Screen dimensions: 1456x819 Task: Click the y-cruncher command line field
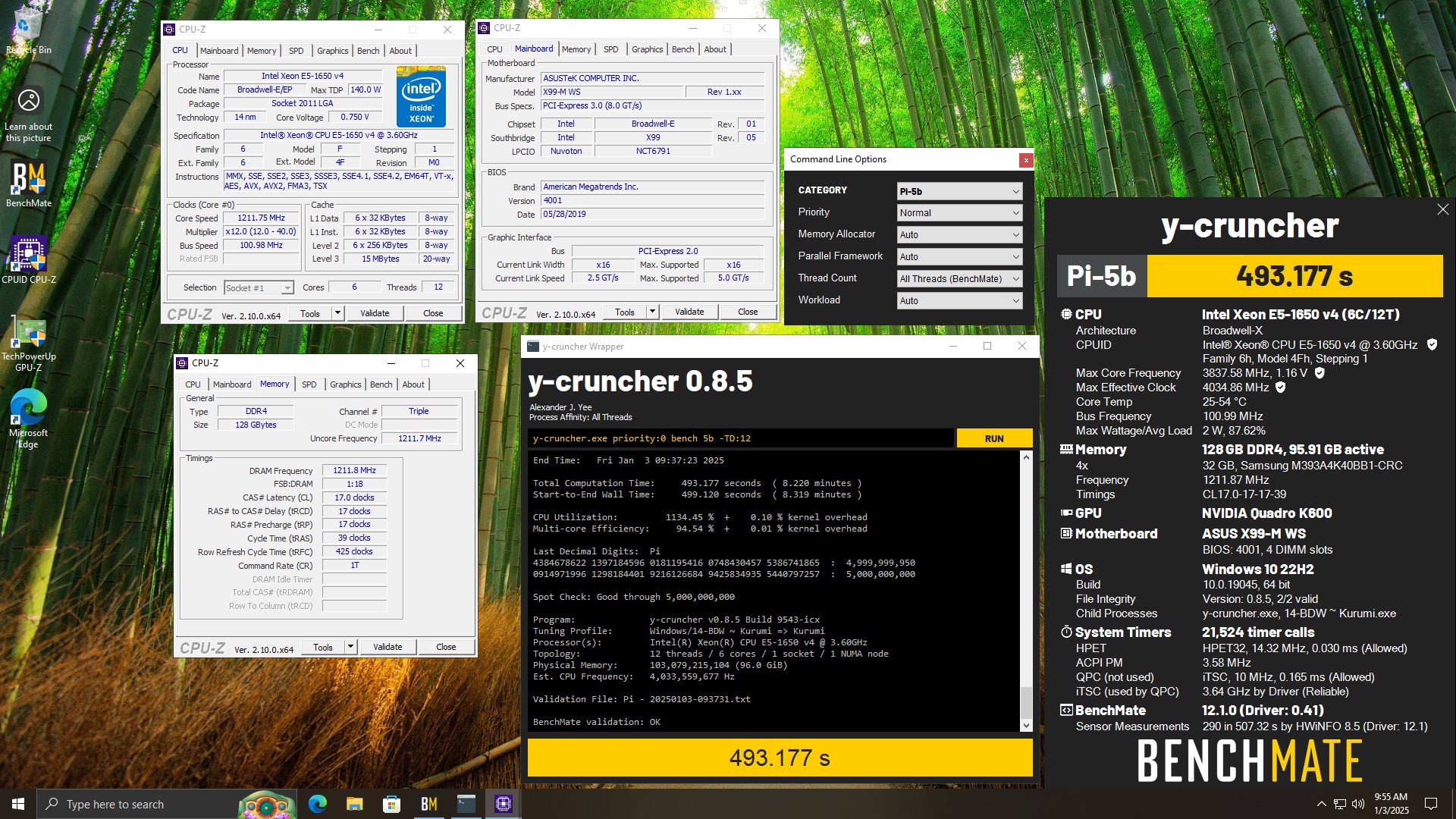[741, 438]
